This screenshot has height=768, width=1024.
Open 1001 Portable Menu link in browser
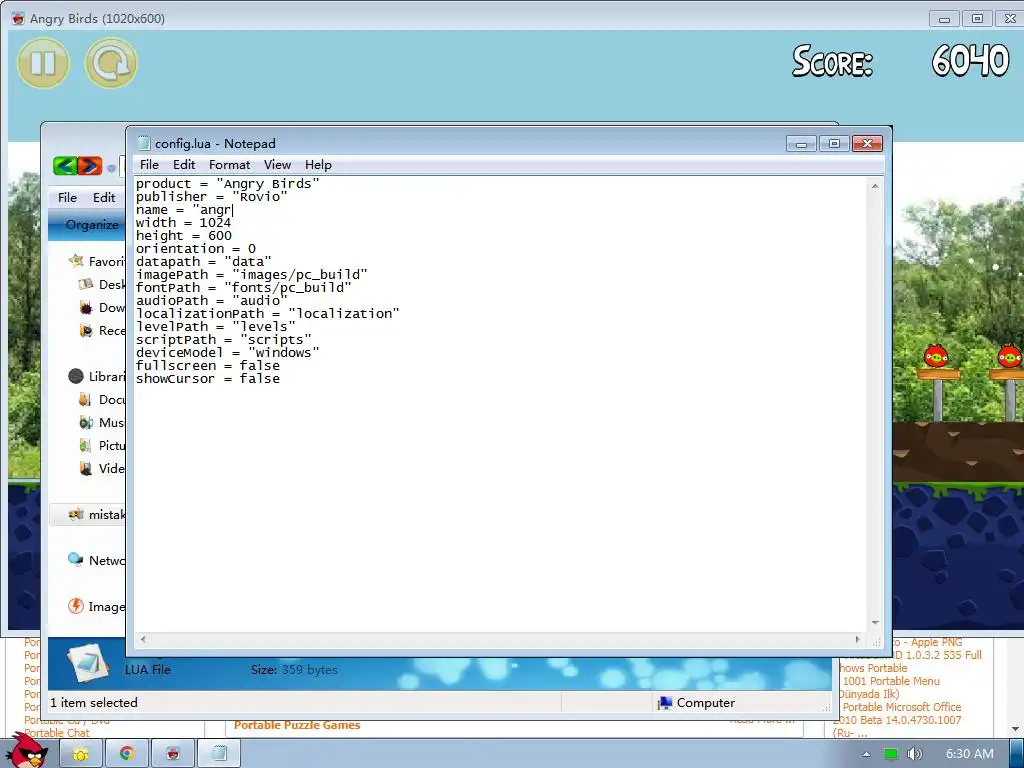pyautogui.click(x=891, y=681)
